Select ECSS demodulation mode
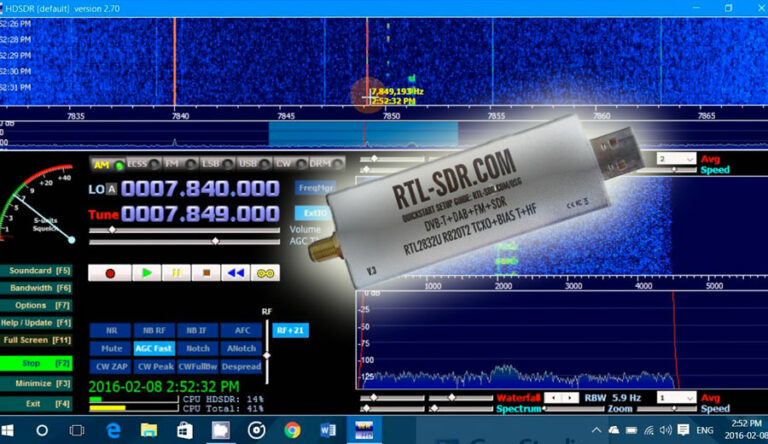The width and height of the screenshot is (768, 444). click(143, 164)
